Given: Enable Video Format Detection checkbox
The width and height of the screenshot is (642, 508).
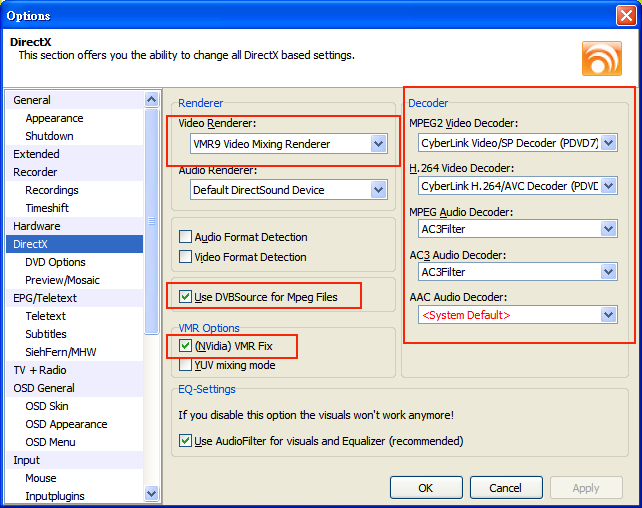Looking at the screenshot, I should click(x=185, y=257).
